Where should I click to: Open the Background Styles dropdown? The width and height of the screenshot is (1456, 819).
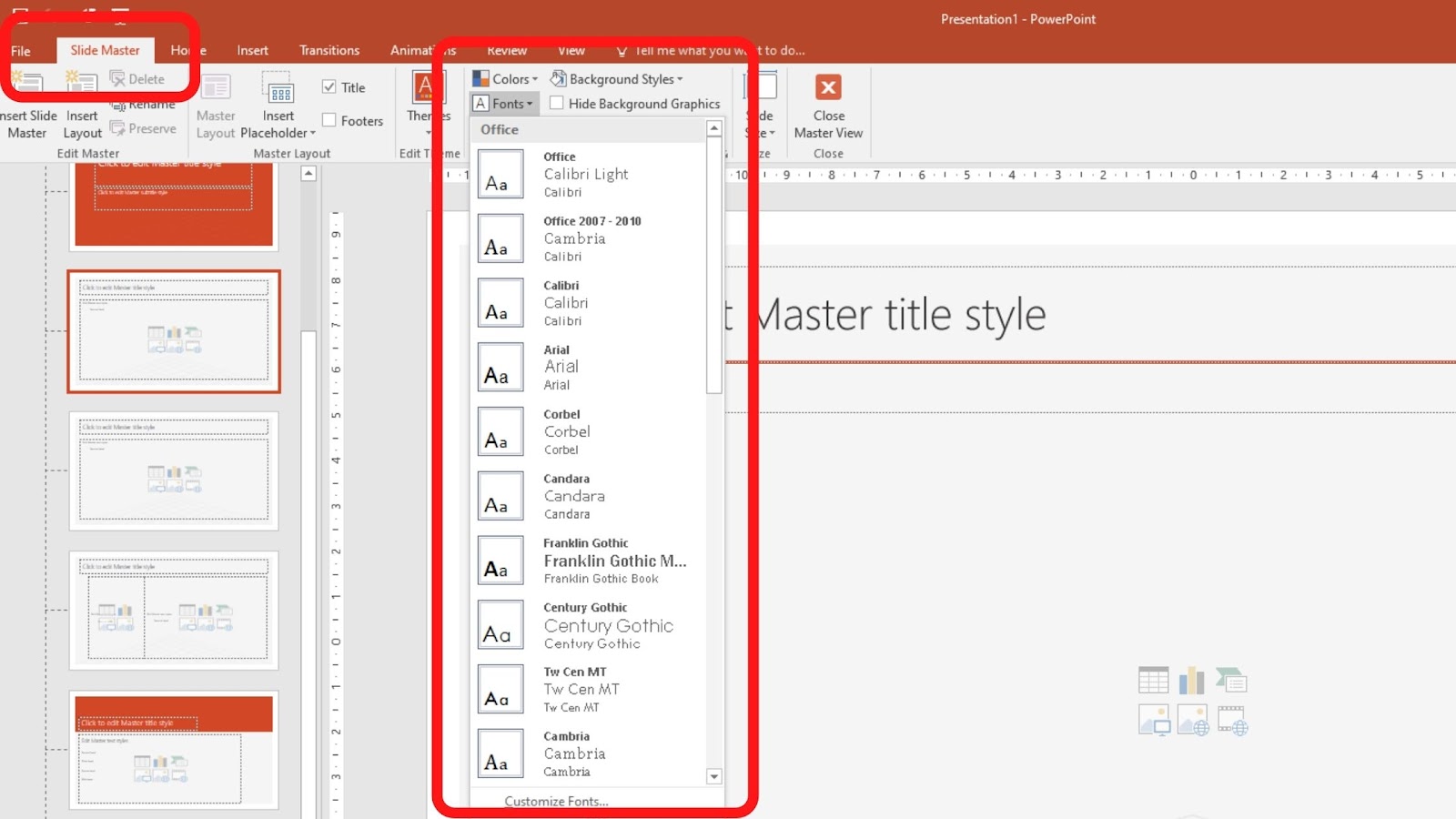click(x=616, y=79)
